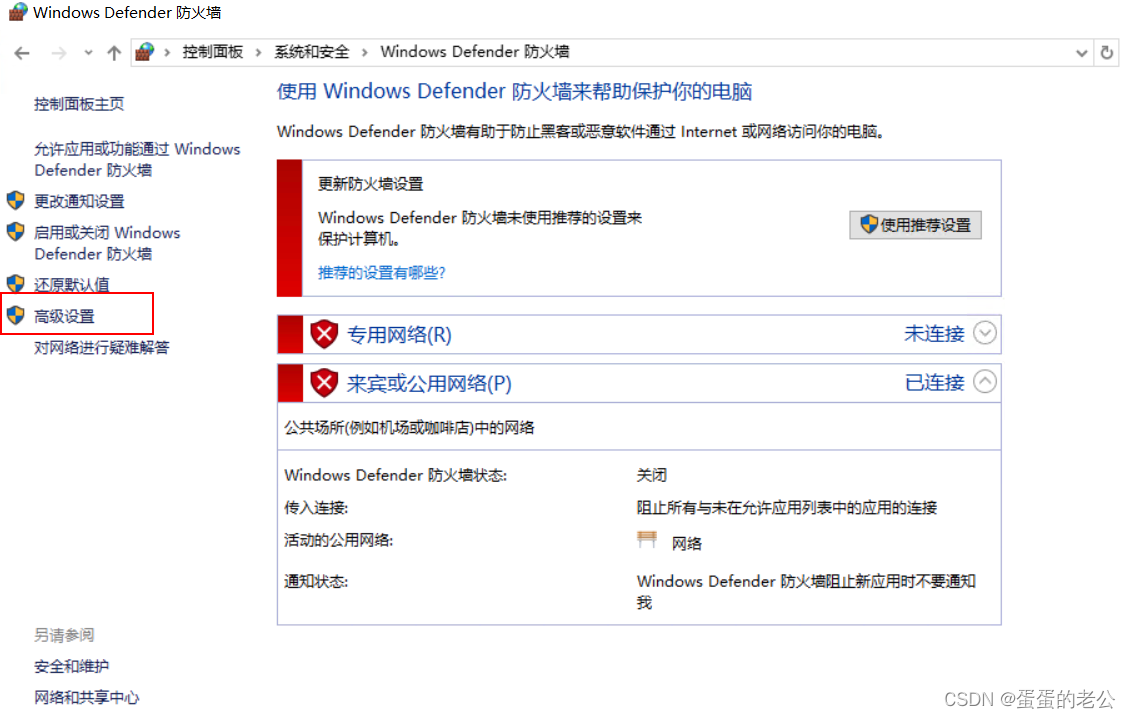Select Windows Defender 防火墙 breadcrumb item
Viewport: 1131px width, 719px height.
point(475,52)
